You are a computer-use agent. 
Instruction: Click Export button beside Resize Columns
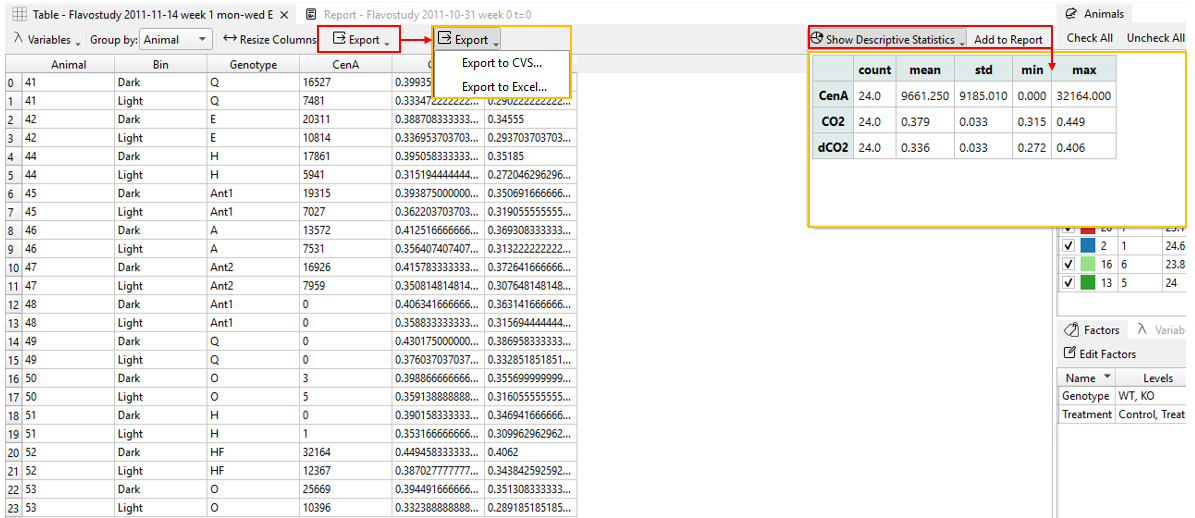[361, 39]
